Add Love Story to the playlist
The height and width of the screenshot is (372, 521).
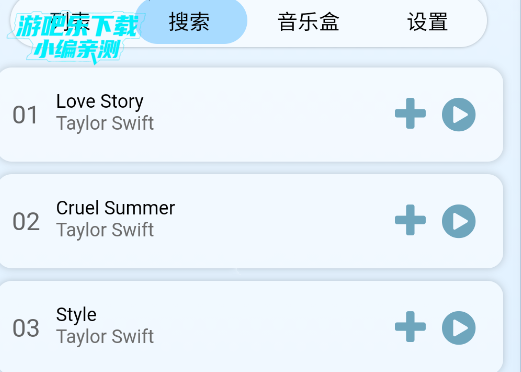click(x=410, y=114)
